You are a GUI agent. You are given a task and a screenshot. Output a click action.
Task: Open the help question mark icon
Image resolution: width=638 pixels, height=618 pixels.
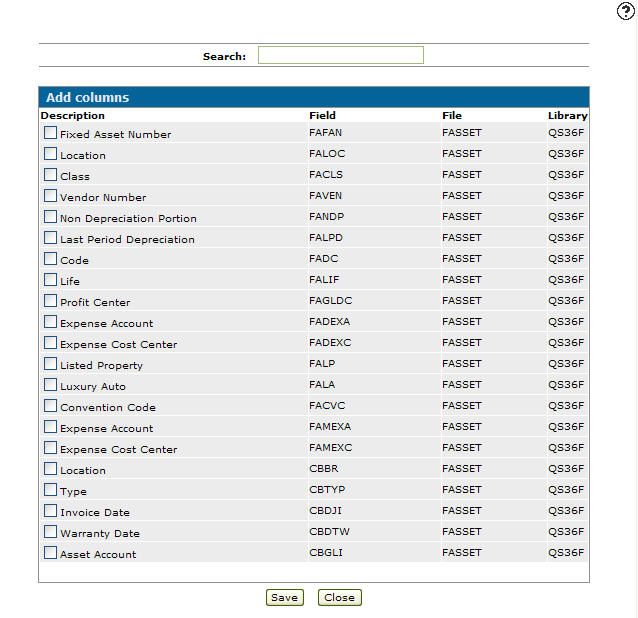625,11
